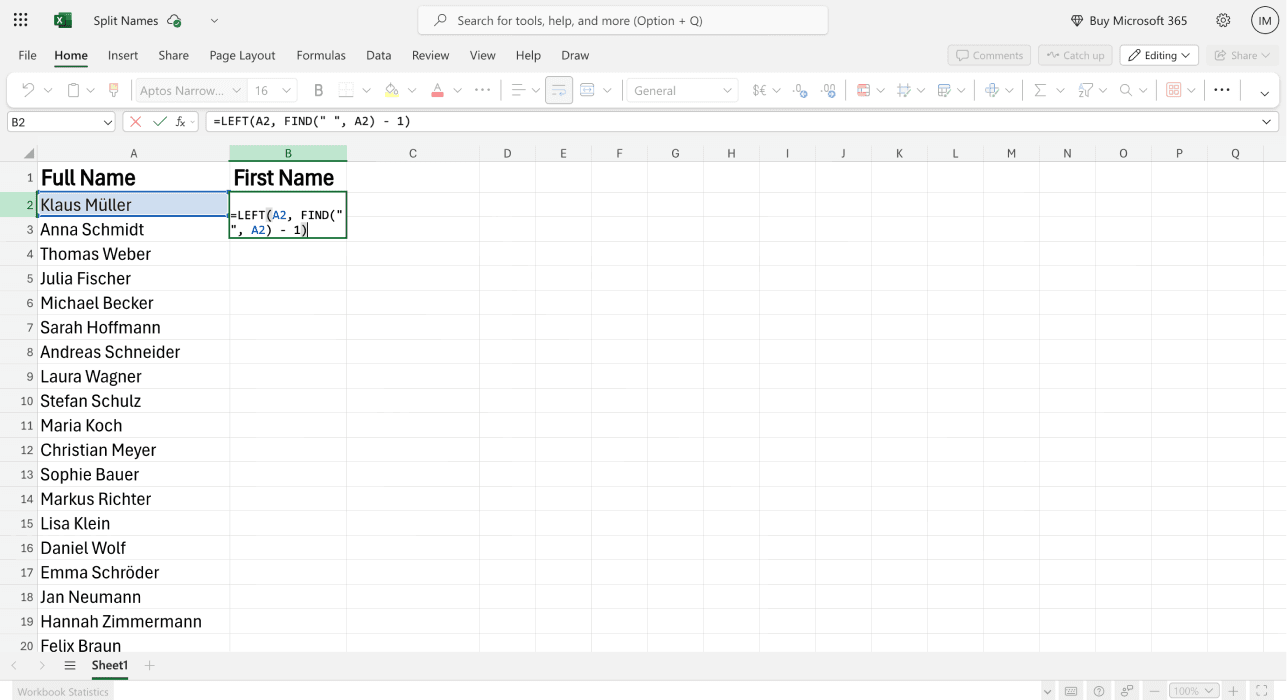The height and width of the screenshot is (700, 1287).
Task: Open the zoom level control showing 100%
Action: [x=1194, y=690]
